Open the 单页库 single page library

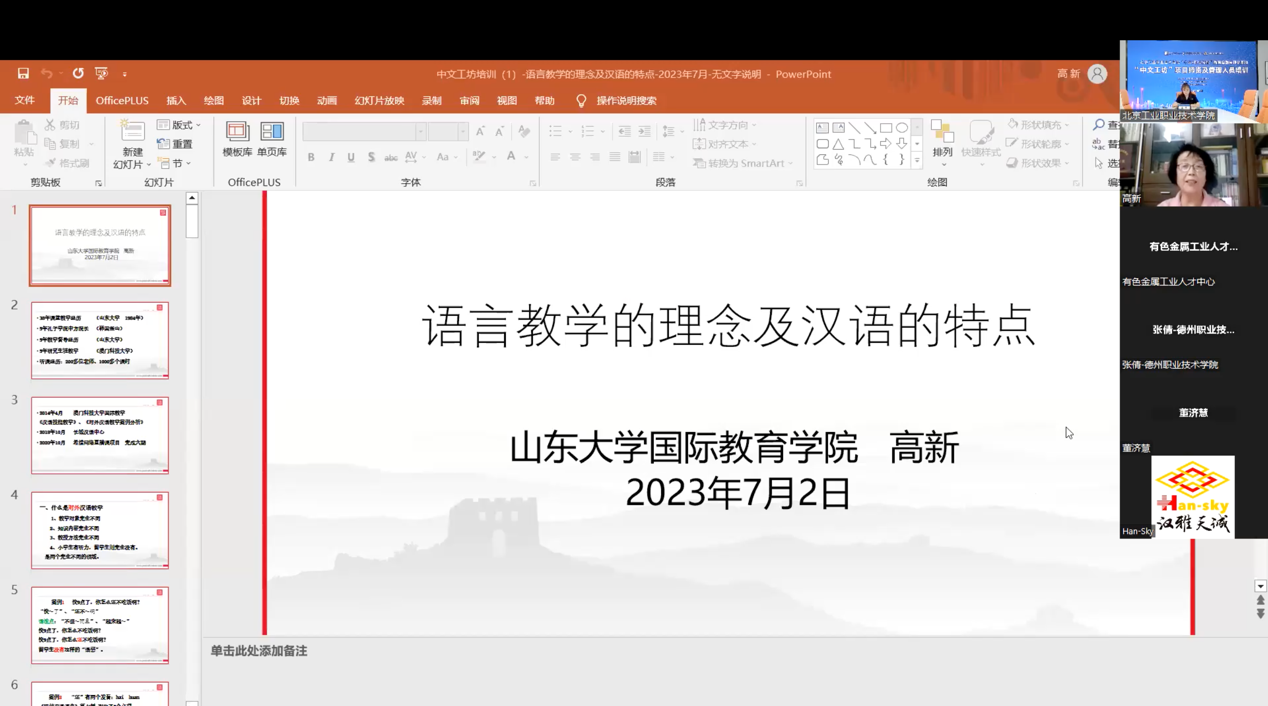pos(272,139)
